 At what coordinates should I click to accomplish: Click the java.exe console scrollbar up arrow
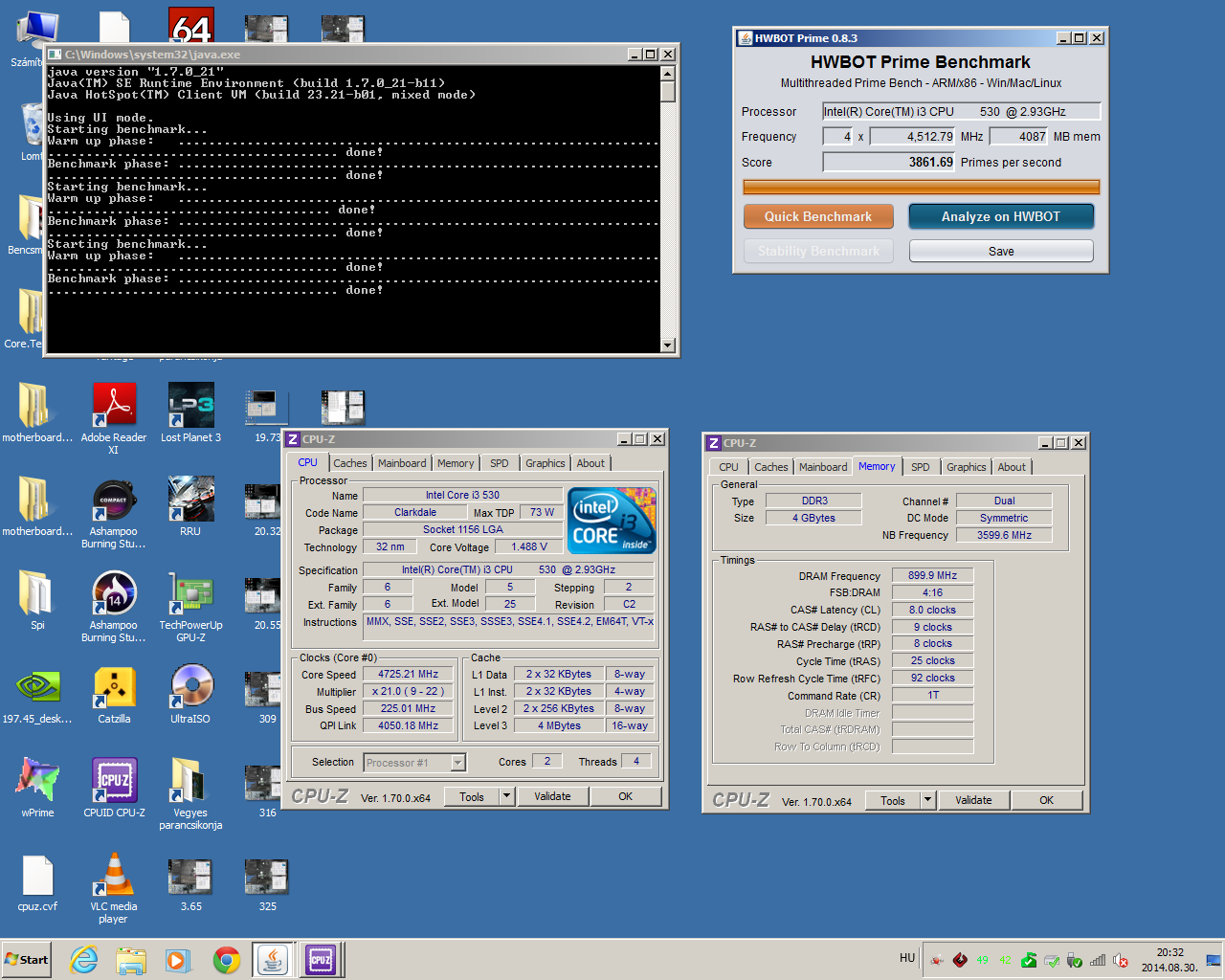point(668,73)
